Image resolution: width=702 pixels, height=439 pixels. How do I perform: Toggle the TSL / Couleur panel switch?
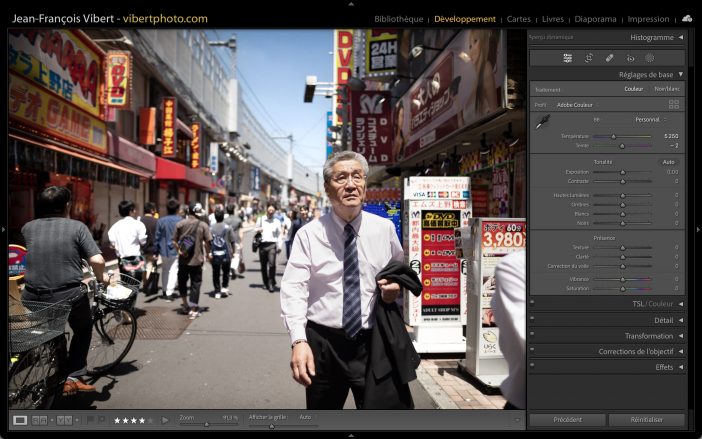533,304
